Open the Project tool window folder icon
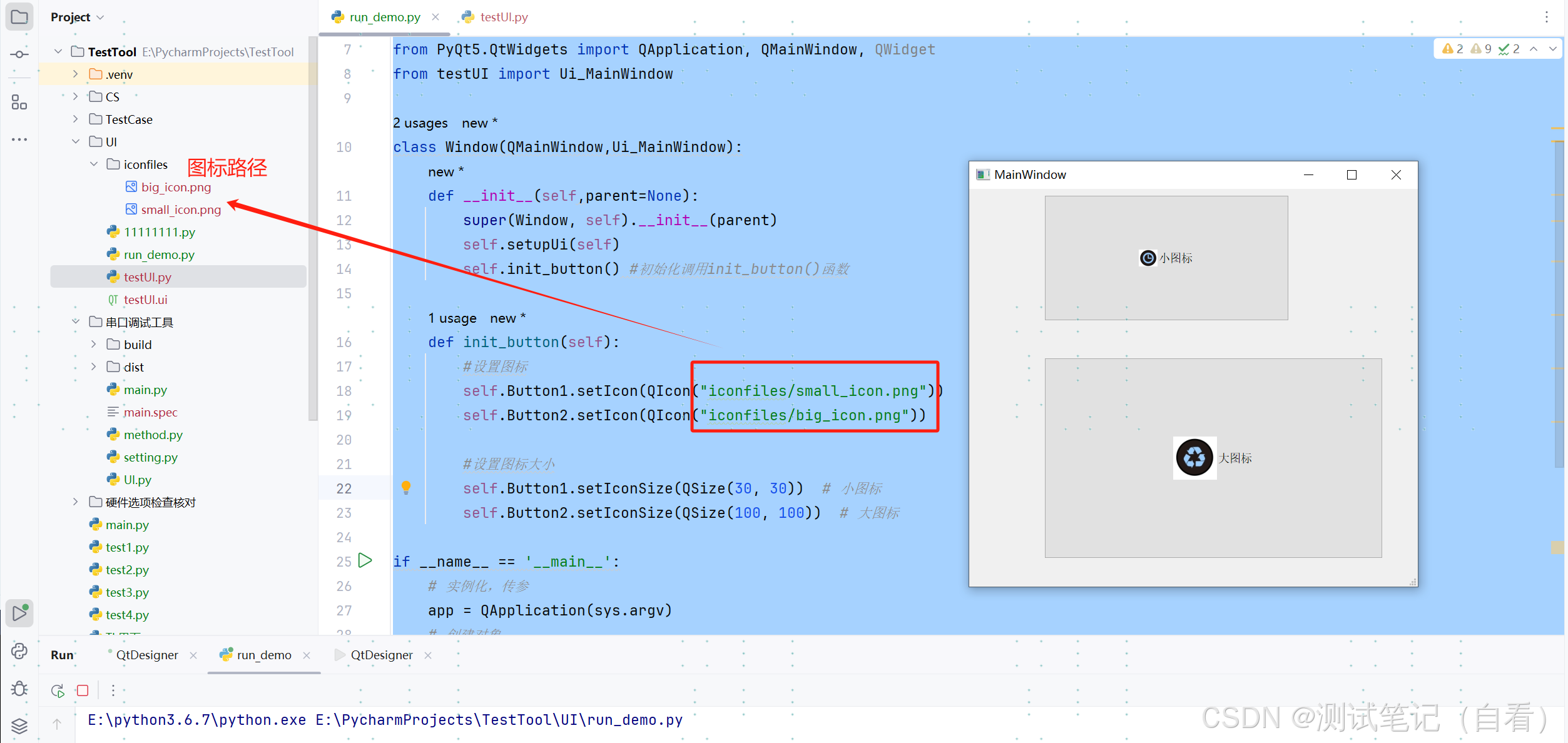The image size is (1568, 743). [x=19, y=17]
